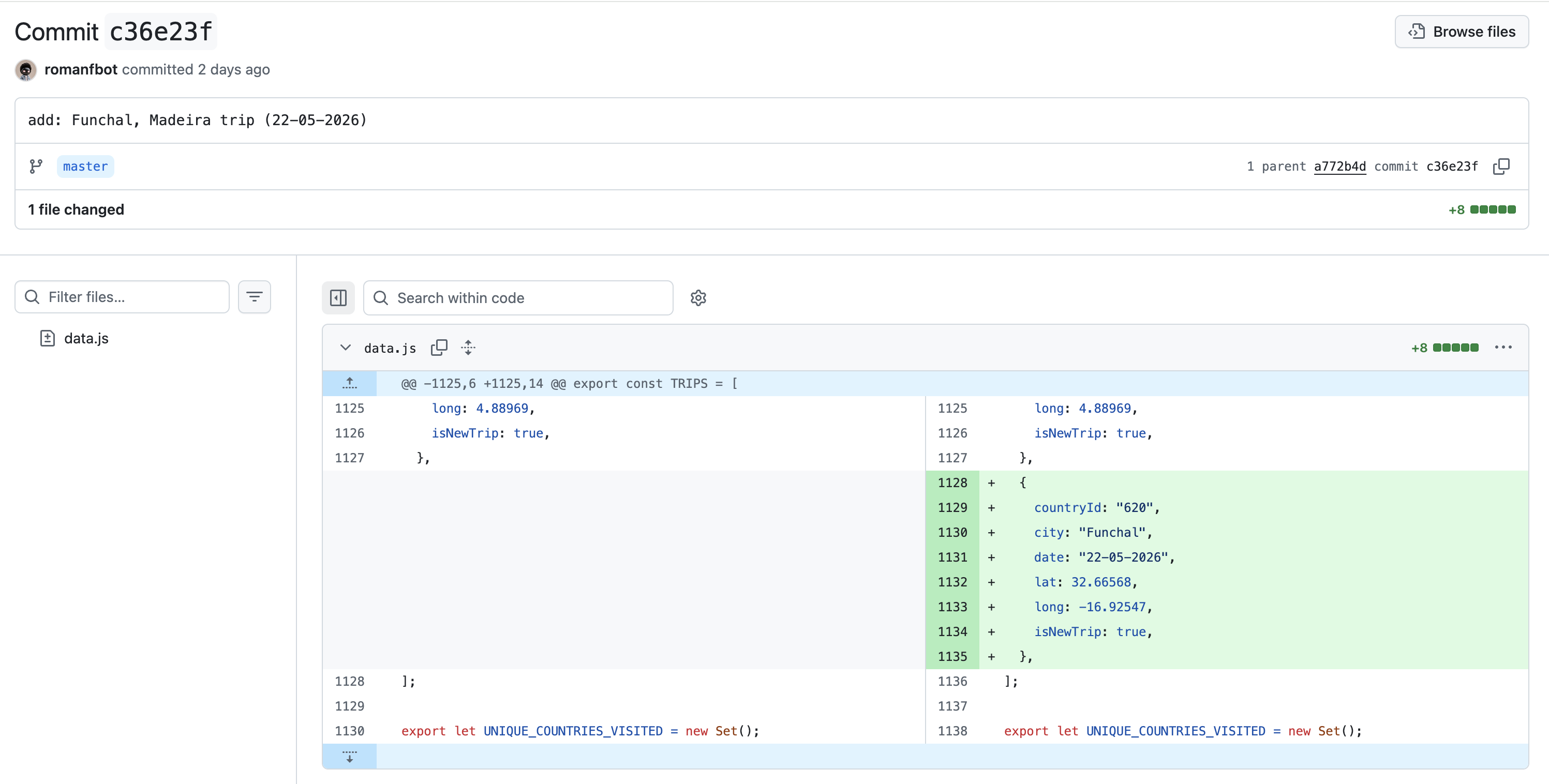Viewport: 1549px width, 784px height.
Task: Click the +8 diffstat in summary bar
Action: pos(1482,210)
